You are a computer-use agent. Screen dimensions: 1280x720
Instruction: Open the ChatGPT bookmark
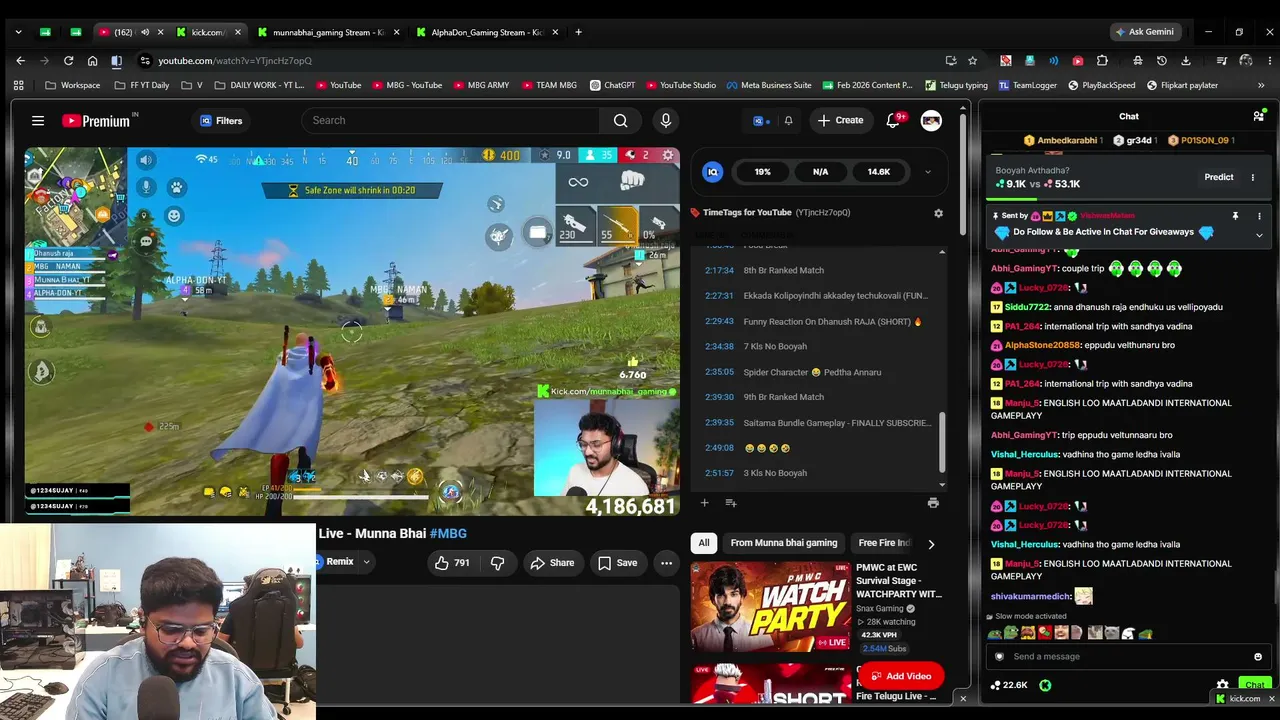click(612, 85)
